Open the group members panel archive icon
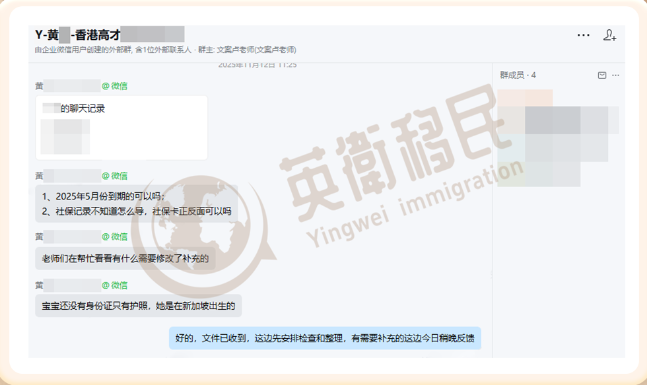The width and height of the screenshot is (647, 385). coord(602,75)
